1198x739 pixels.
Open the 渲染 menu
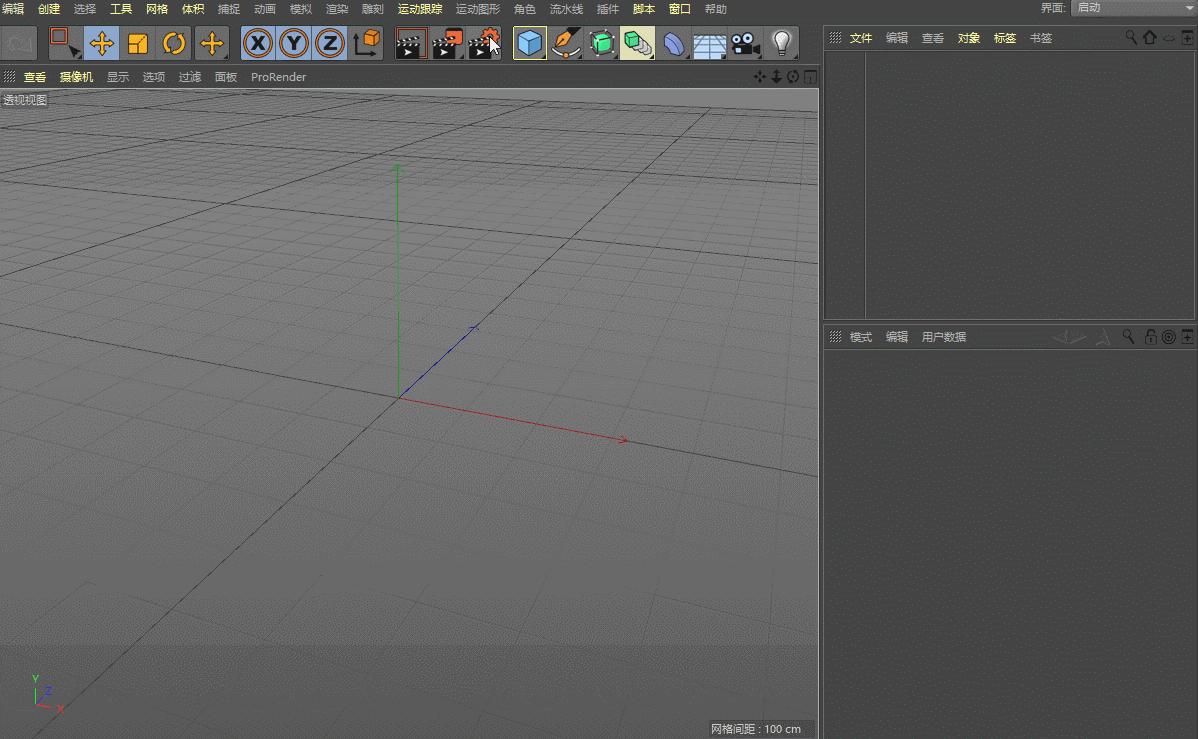[337, 9]
